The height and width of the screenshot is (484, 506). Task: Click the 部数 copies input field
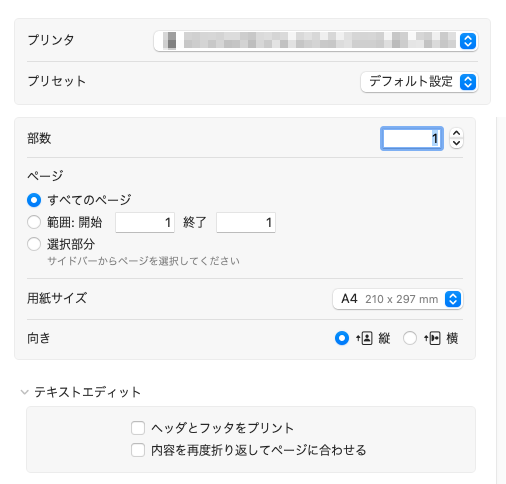[412, 138]
